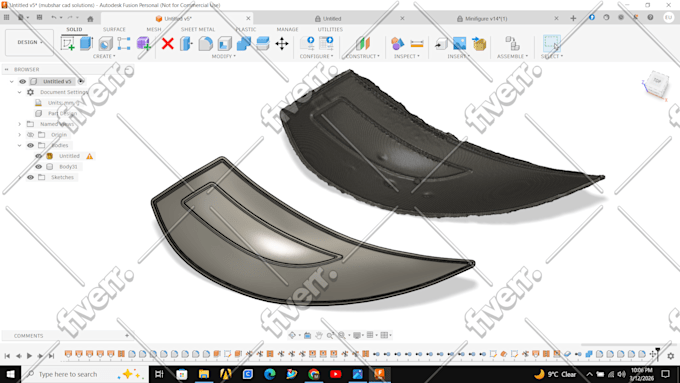680x383 pixels.
Task: Jump to timeline start button
Action: (7, 356)
